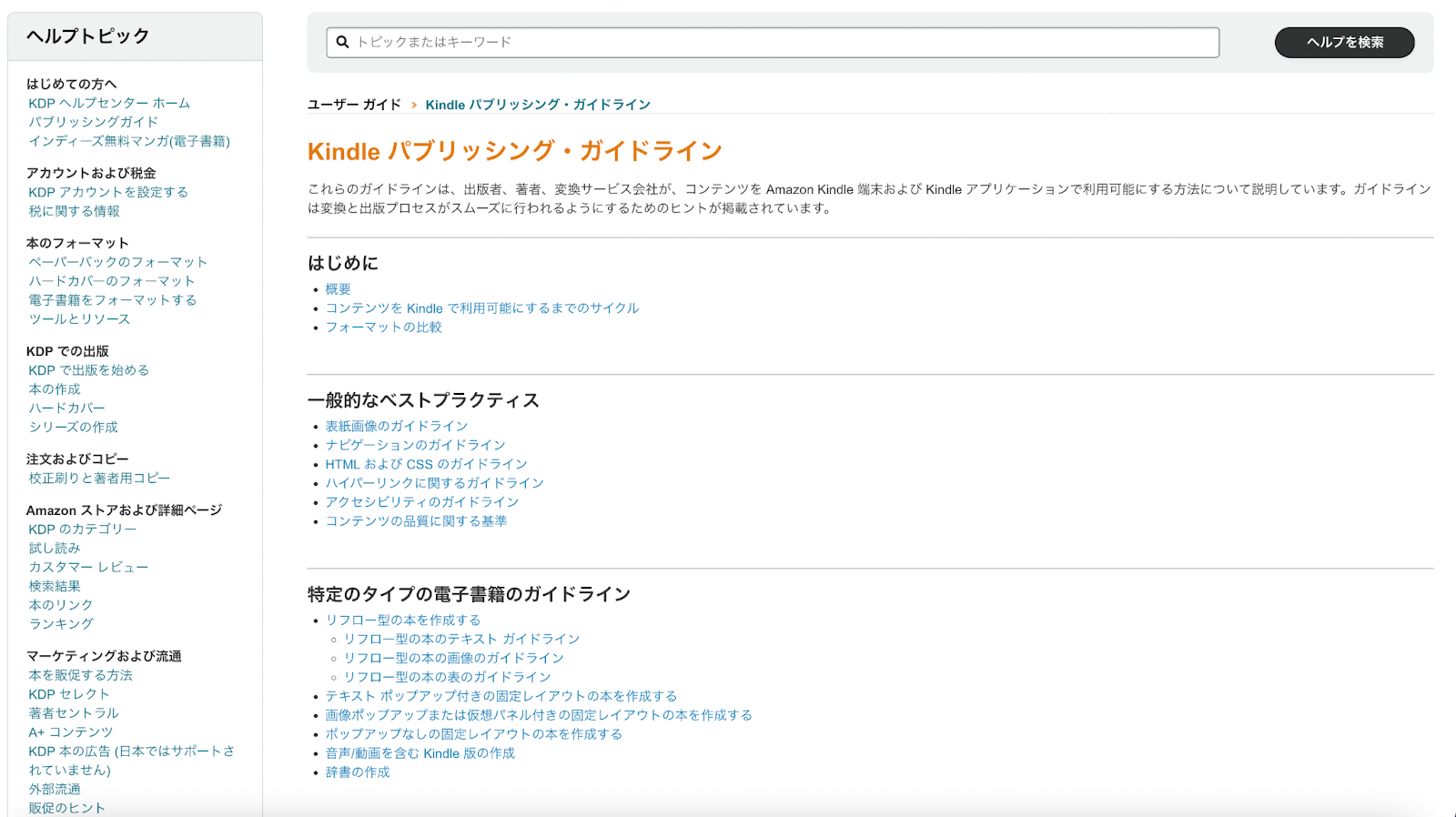Open 画像ポップアップまたは仮想パネル付き link
Screen dimensions: 1456x817
coord(539,715)
